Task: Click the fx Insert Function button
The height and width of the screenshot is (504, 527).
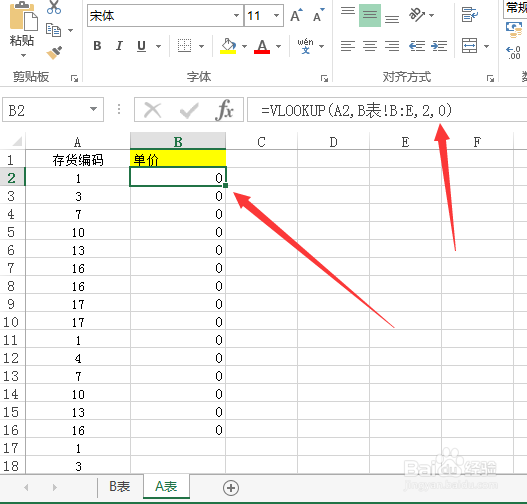Action: (x=225, y=110)
